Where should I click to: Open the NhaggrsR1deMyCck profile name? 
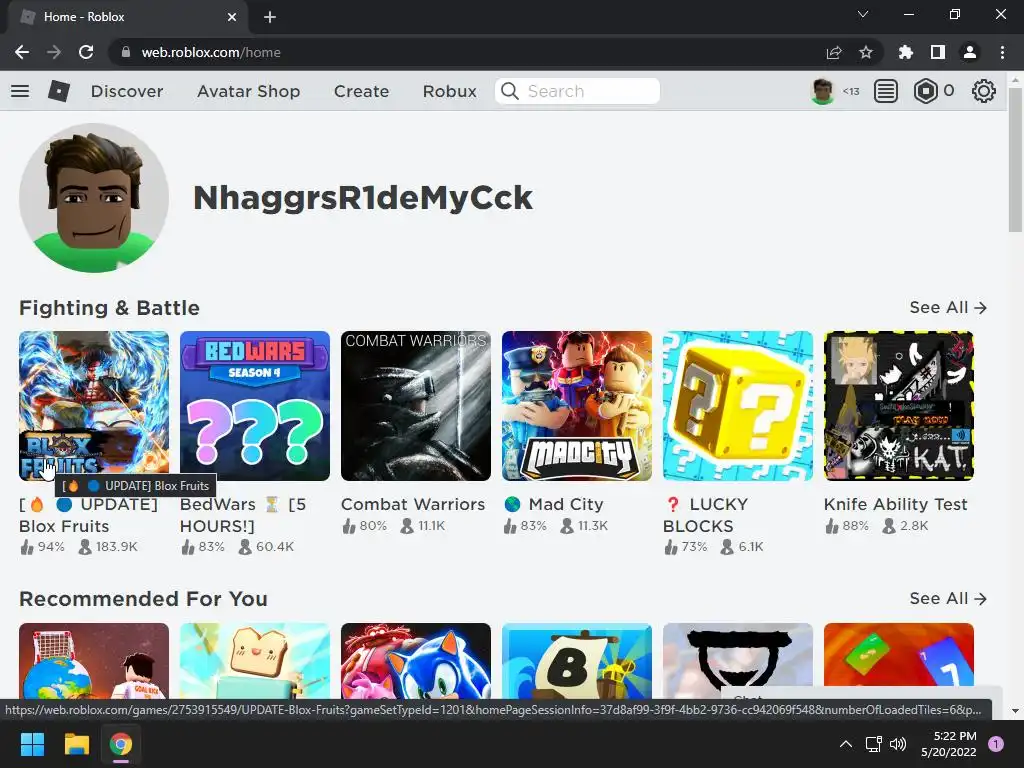pos(363,198)
